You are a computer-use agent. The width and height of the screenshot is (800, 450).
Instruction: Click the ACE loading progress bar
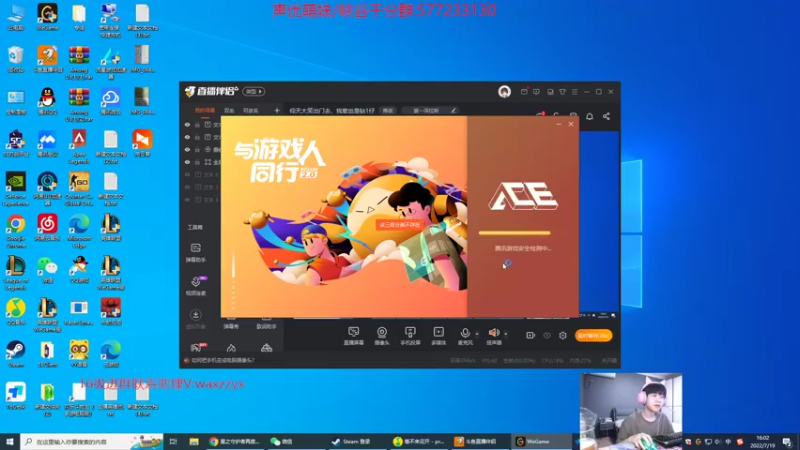[514, 233]
